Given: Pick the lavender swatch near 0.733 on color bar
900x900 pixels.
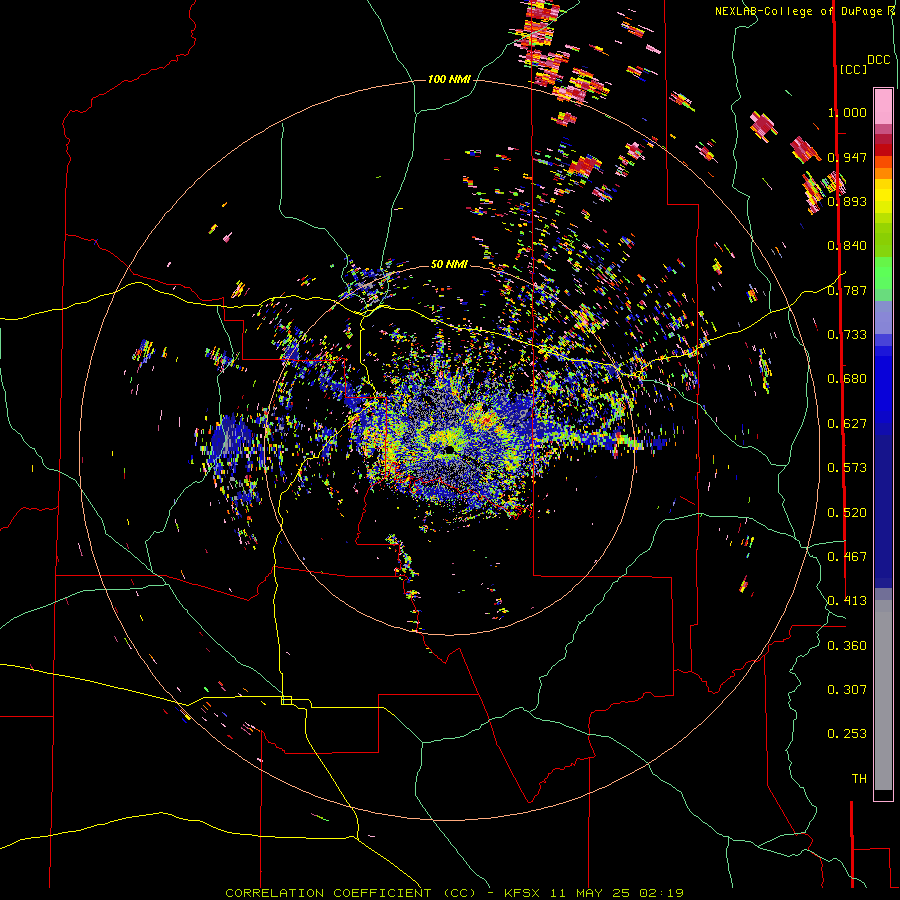Looking at the screenshot, I should [883, 317].
